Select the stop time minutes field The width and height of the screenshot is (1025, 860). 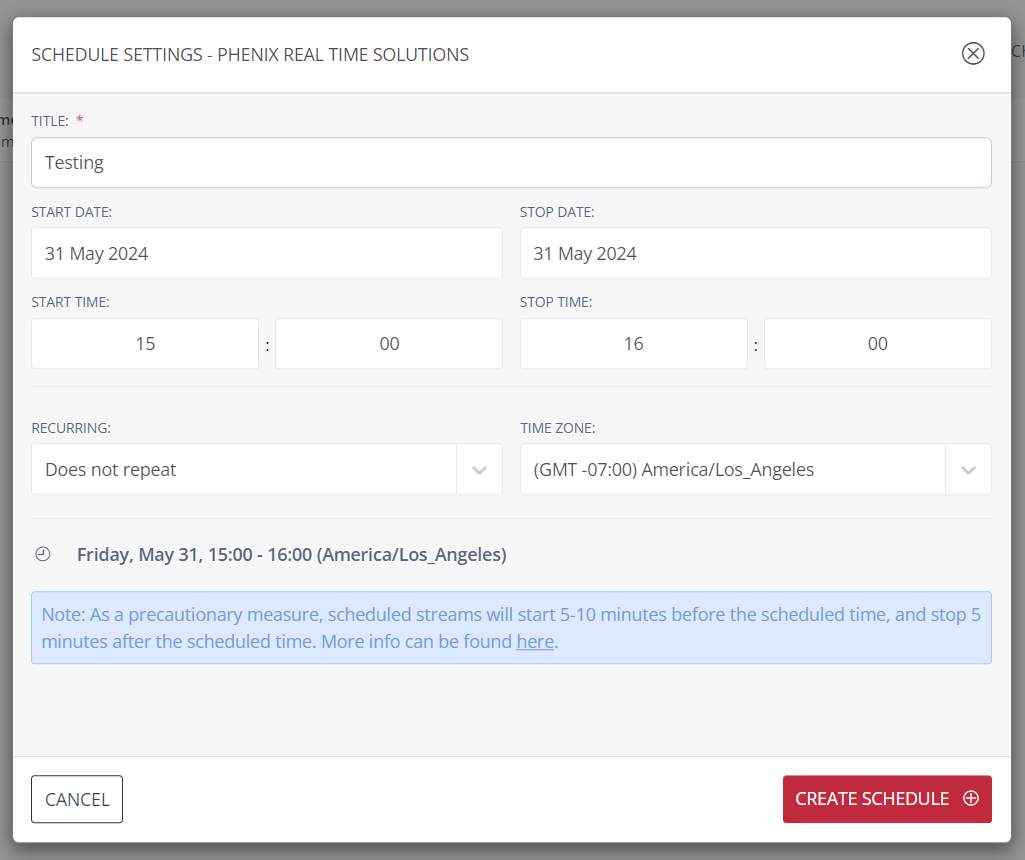pos(878,344)
